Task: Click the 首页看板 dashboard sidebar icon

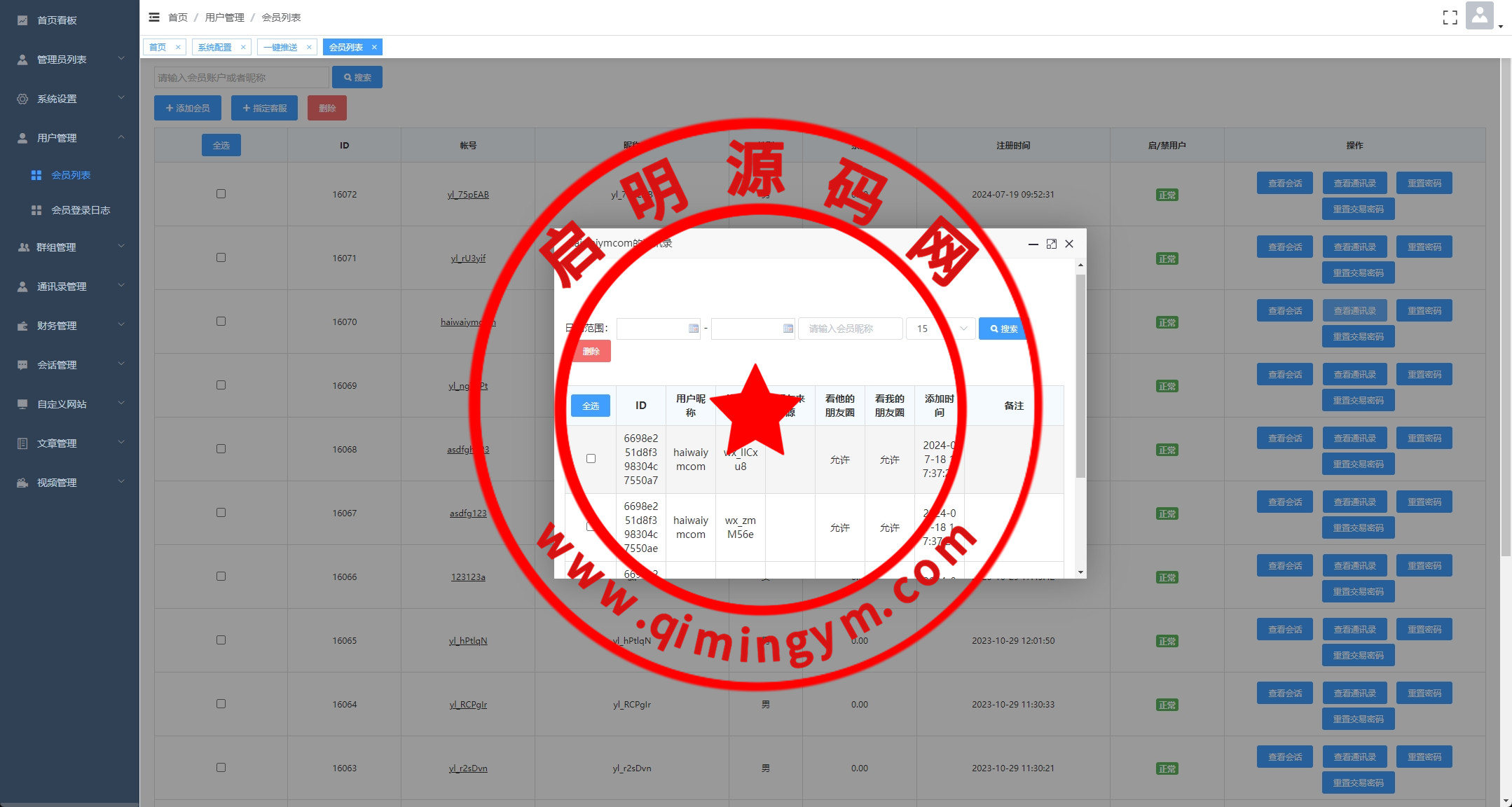Action: [x=22, y=20]
